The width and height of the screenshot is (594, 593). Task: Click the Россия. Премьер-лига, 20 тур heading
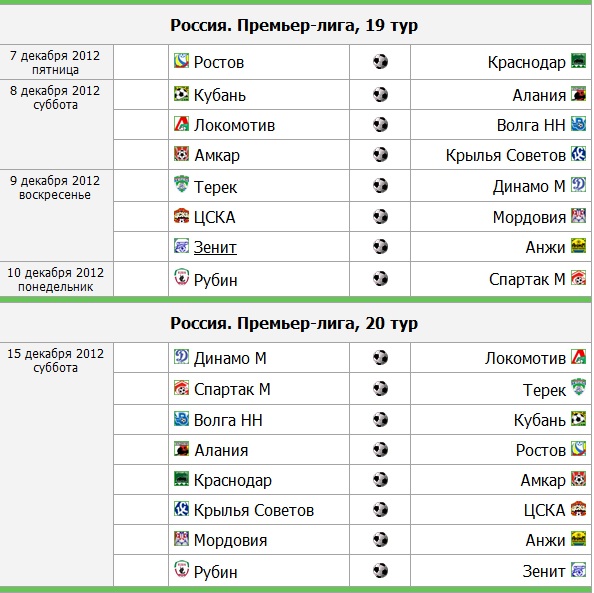pyautogui.click(x=294, y=323)
